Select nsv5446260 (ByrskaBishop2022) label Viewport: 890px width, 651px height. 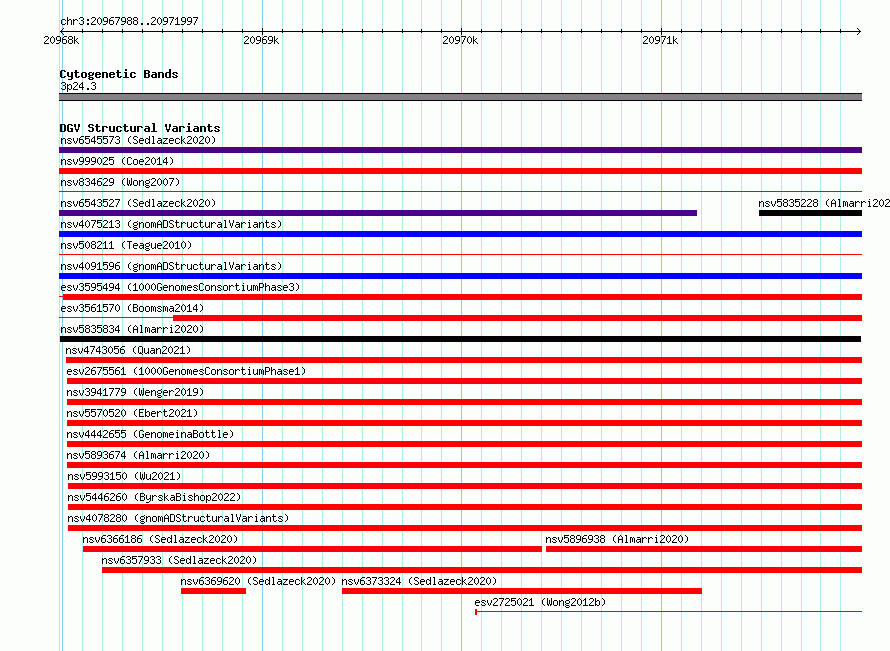(x=154, y=497)
